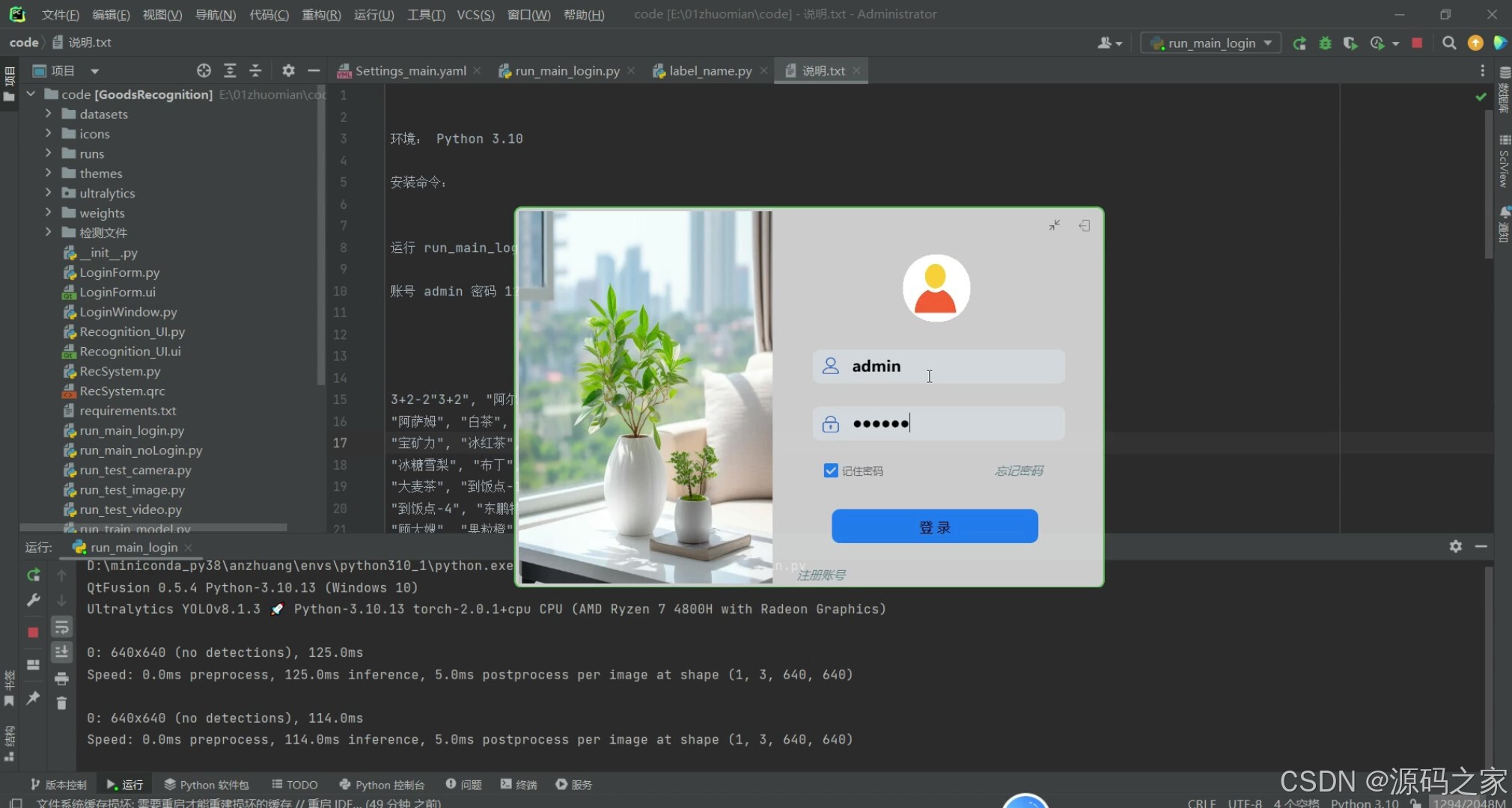Image resolution: width=1512 pixels, height=808 pixels.
Task: Collapse all in project panel
Action: click(255, 70)
